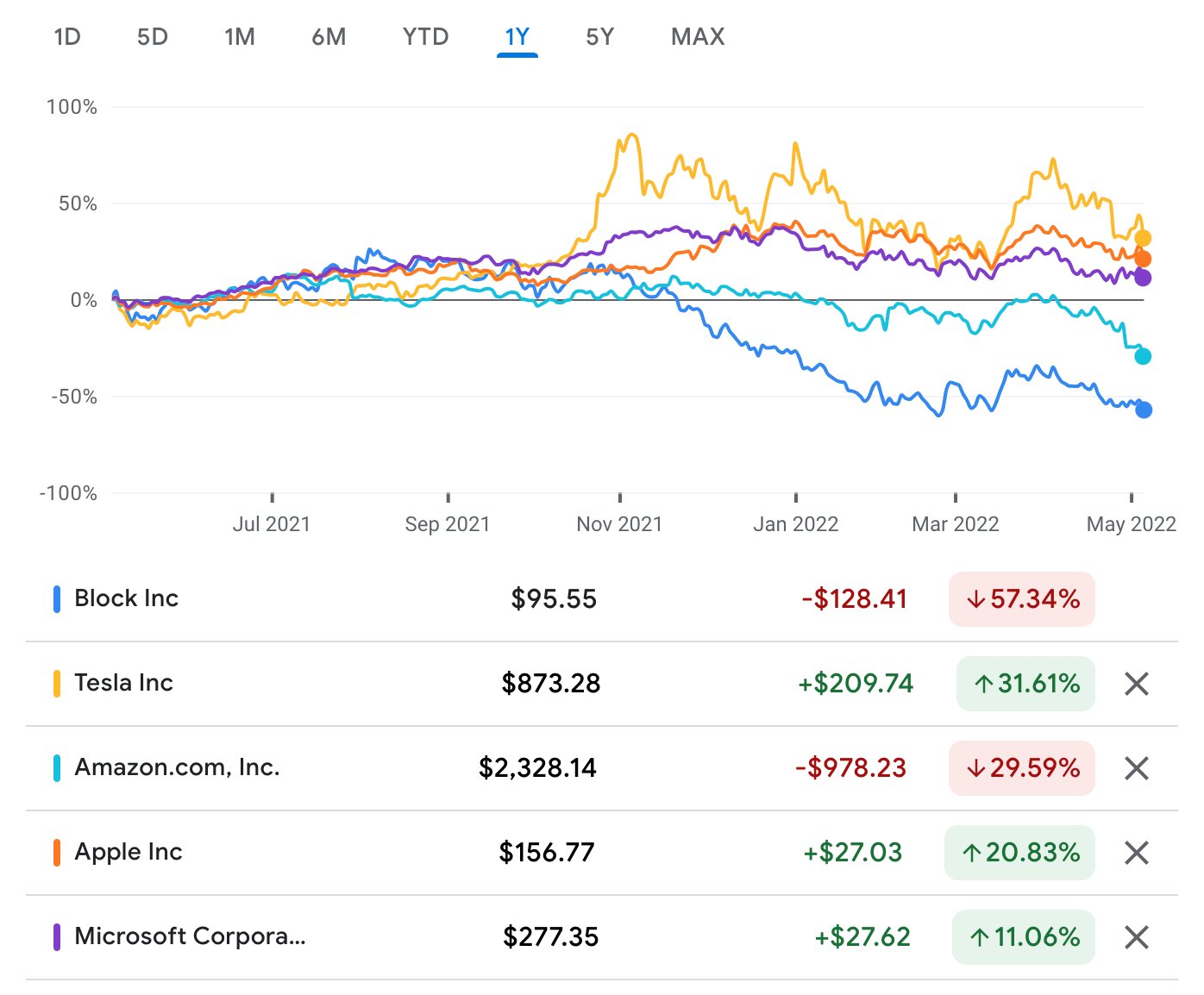Click Tesla yellow color marker
The image size is (1204, 995).
click(x=57, y=684)
